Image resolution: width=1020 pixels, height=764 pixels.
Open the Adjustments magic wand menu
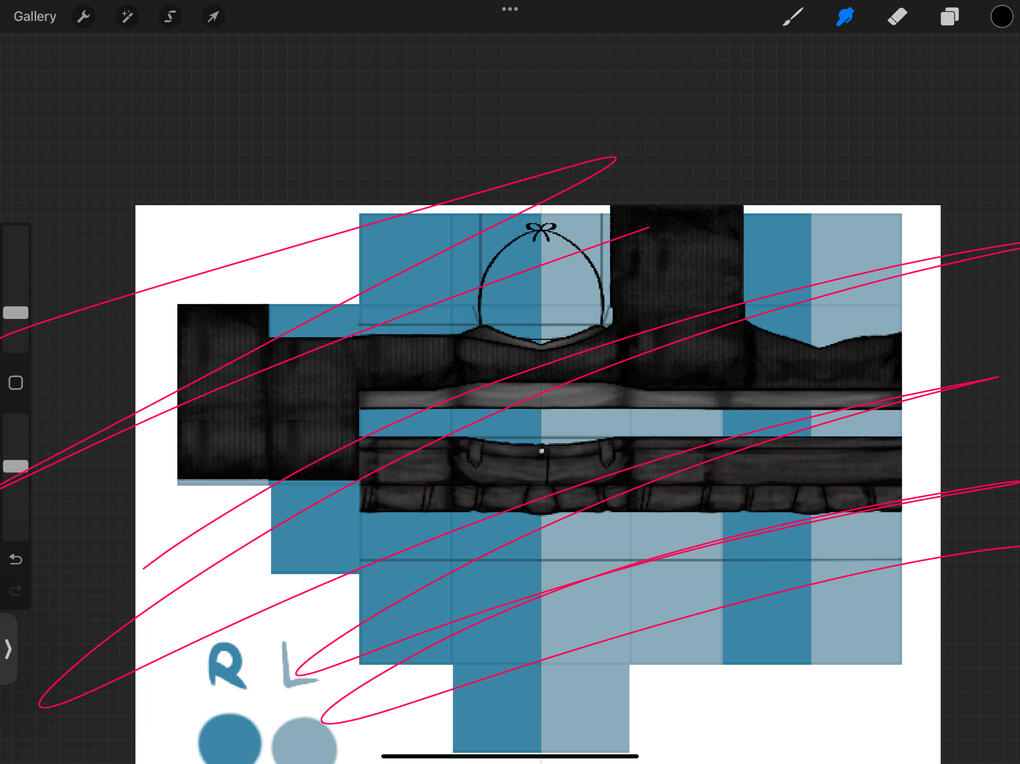pyautogui.click(x=127, y=17)
